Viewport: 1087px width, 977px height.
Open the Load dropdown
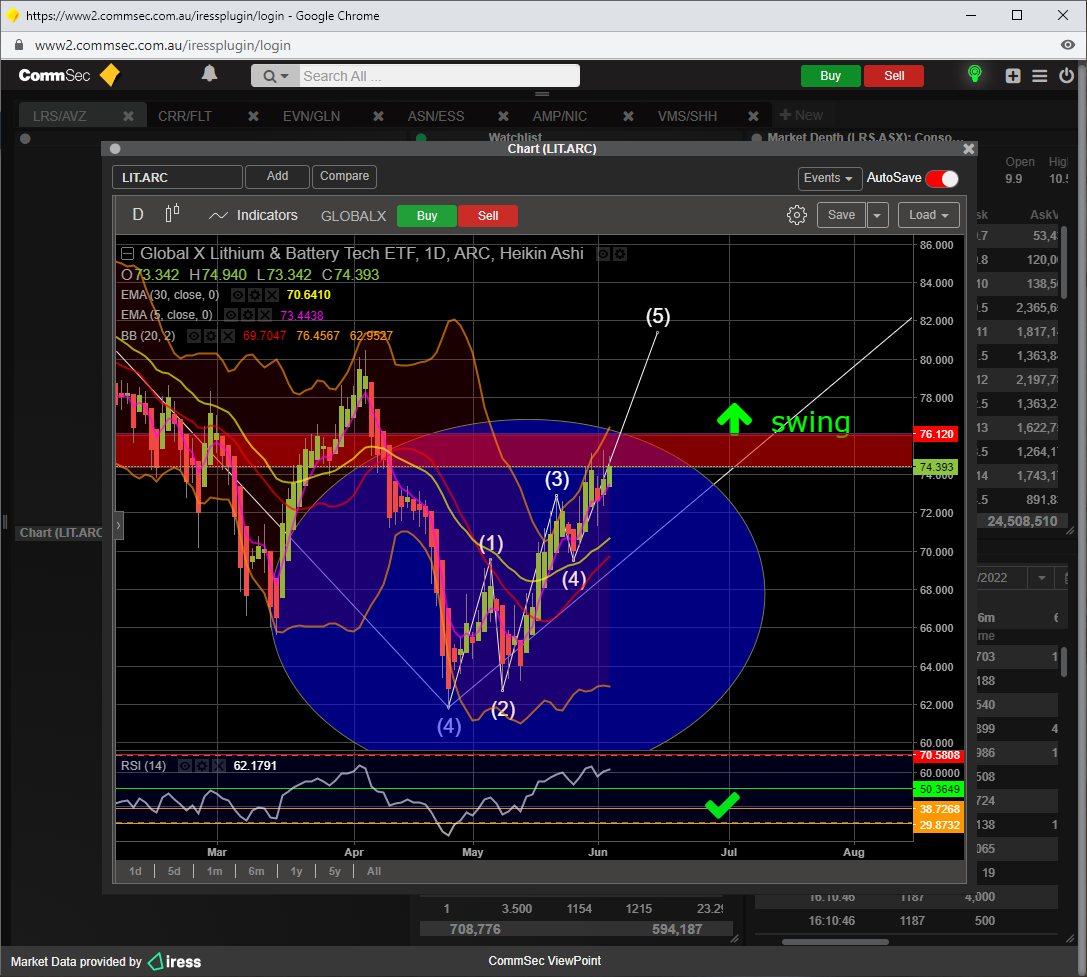[928, 215]
